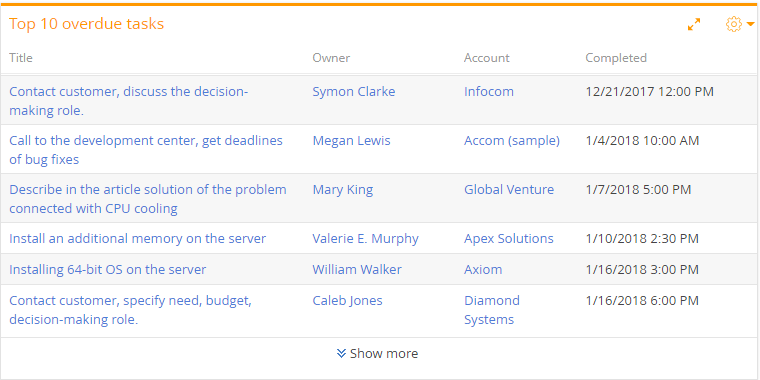Click the double chevron beside Show more
Screen dimensions: 760x380
tap(341, 353)
